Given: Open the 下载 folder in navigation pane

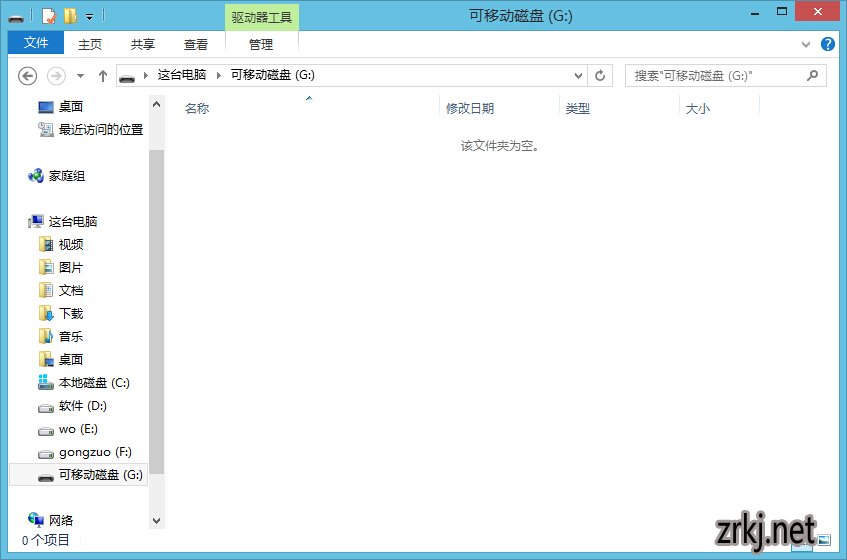Looking at the screenshot, I should [71, 314].
